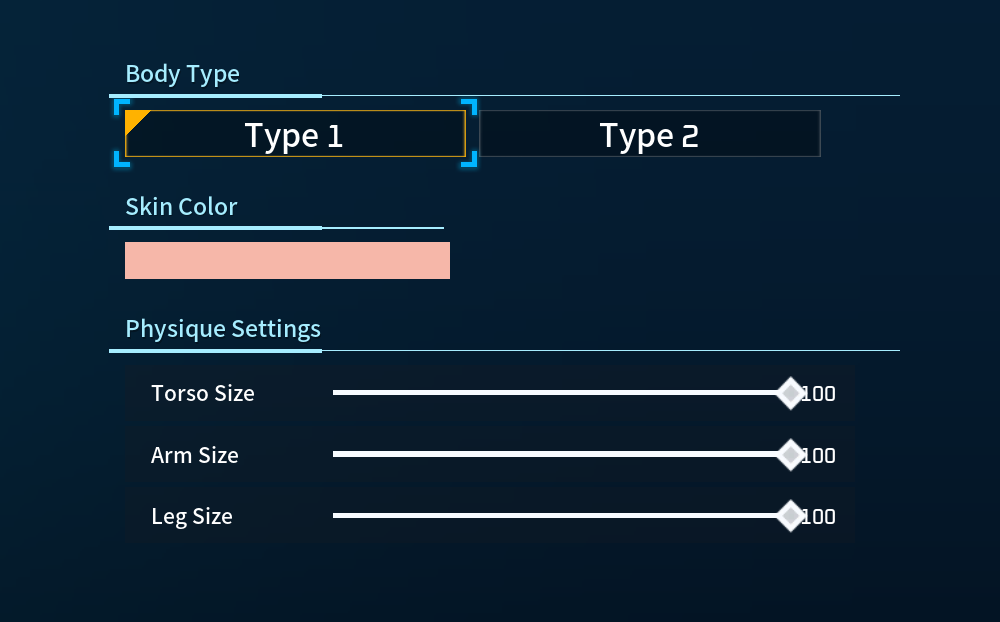Viewport: 1000px width, 622px height.
Task: Click the Leg Size diamond slider handle
Action: click(x=790, y=516)
